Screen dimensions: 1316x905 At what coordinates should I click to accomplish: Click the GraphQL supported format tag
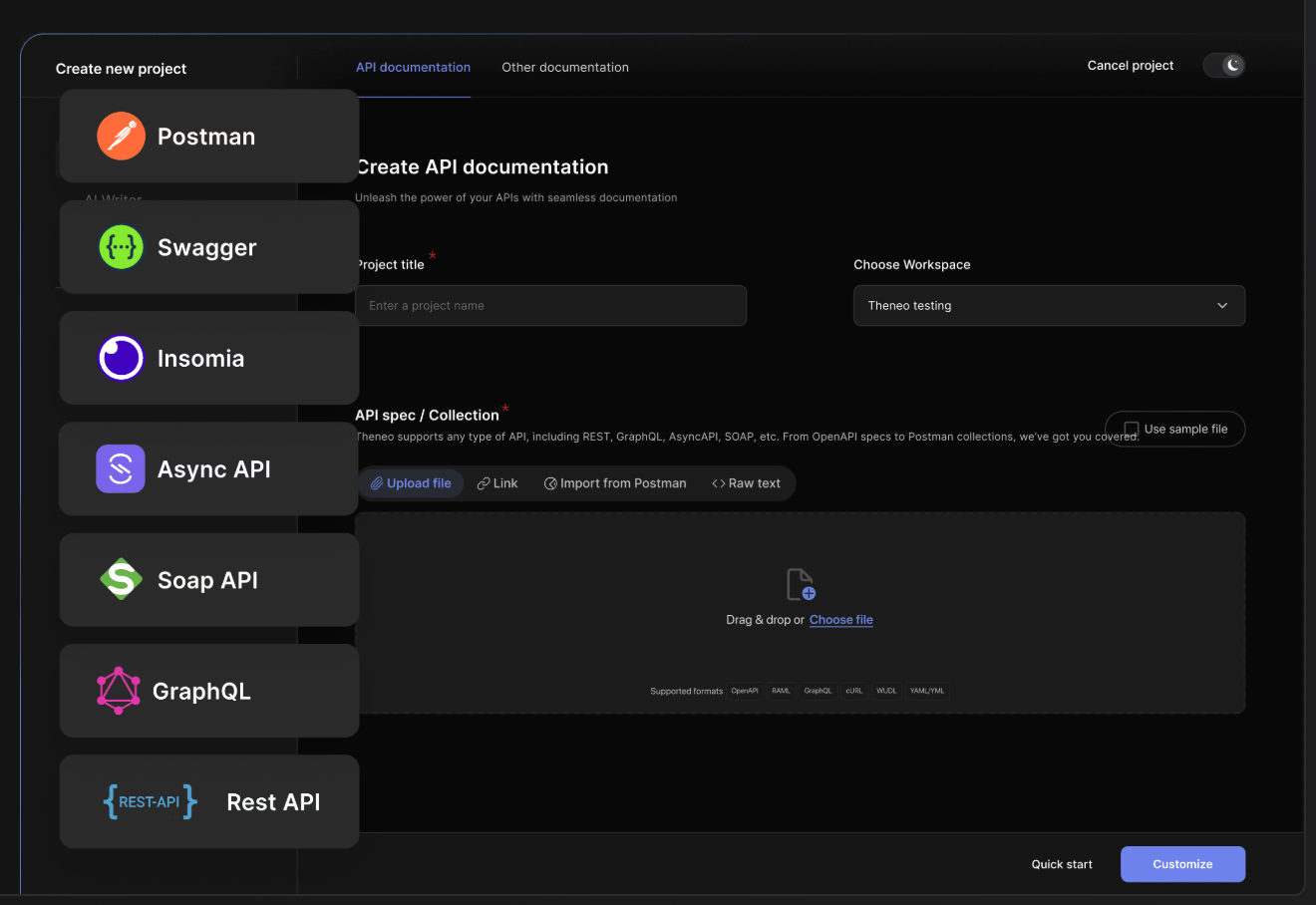818,691
